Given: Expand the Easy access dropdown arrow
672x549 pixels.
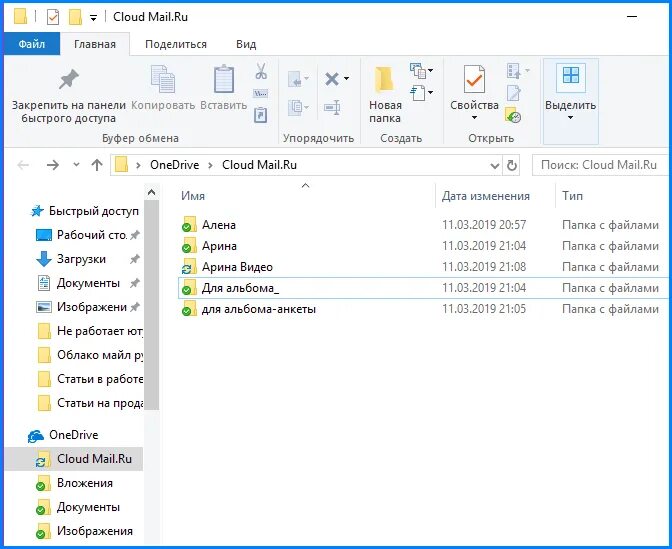Looking at the screenshot, I should click(430, 92).
